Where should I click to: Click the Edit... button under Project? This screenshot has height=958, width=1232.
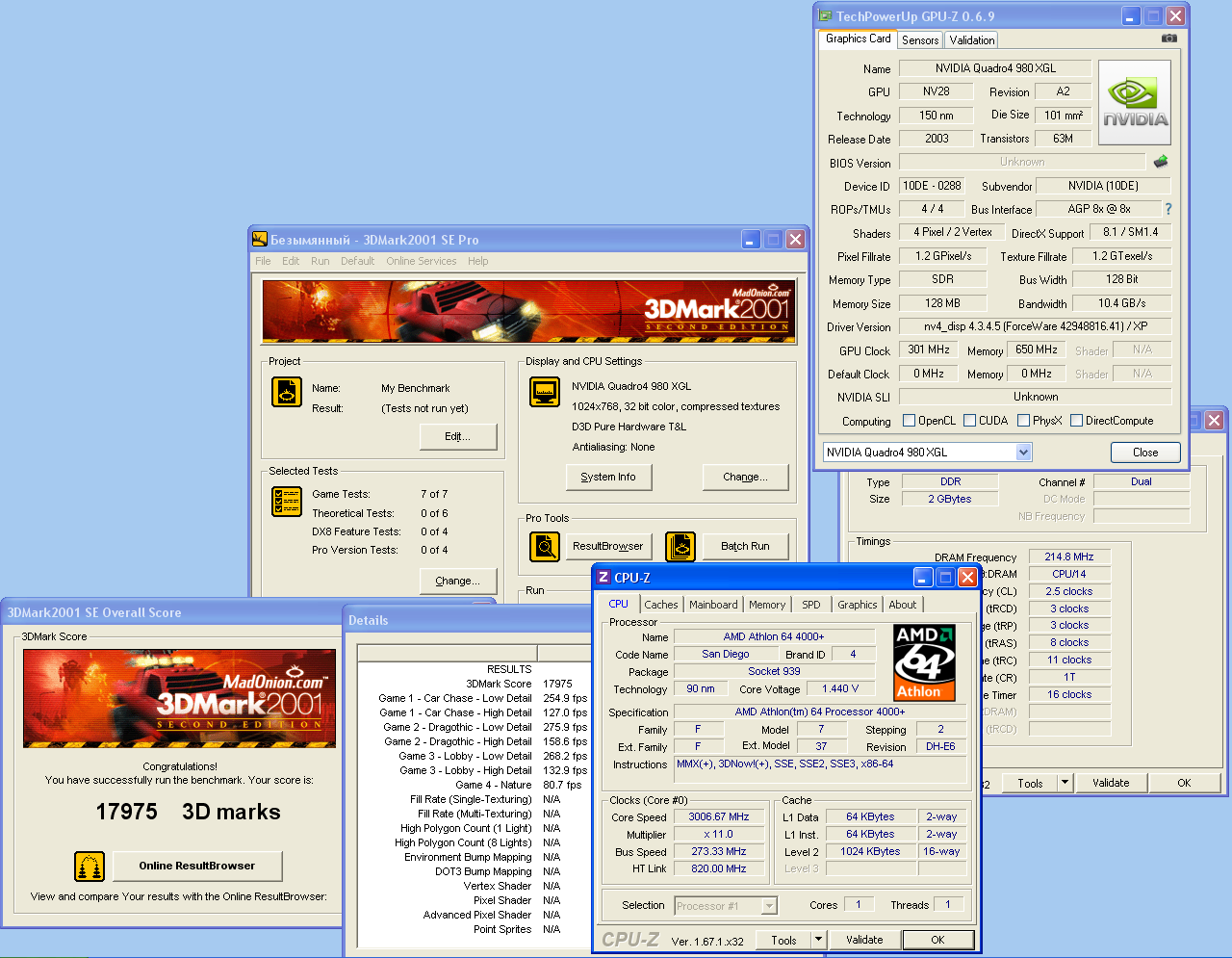(x=458, y=437)
